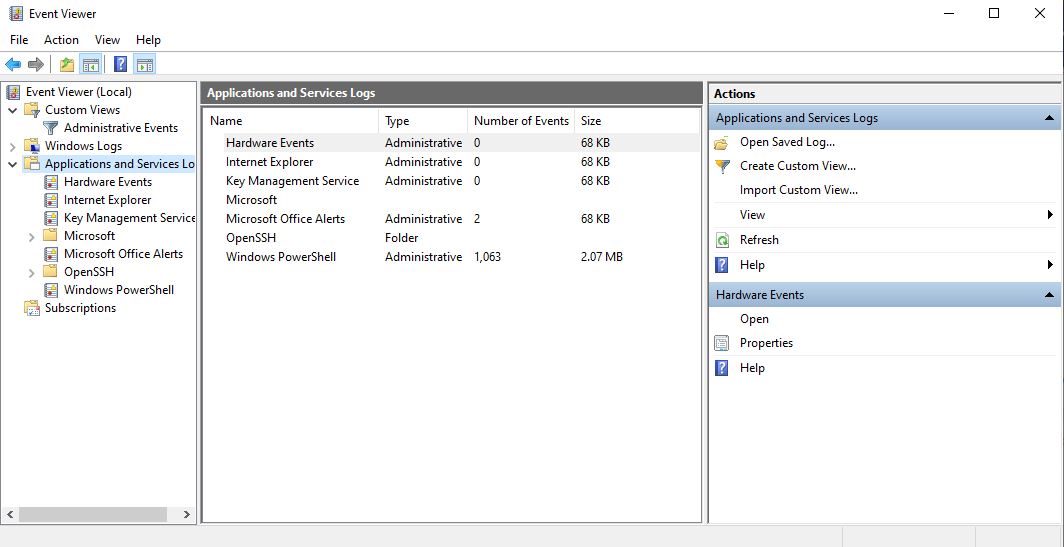The image size is (1064, 547).
Task: Select the Windows PowerShell log icon in the tree
Action: pos(52,290)
